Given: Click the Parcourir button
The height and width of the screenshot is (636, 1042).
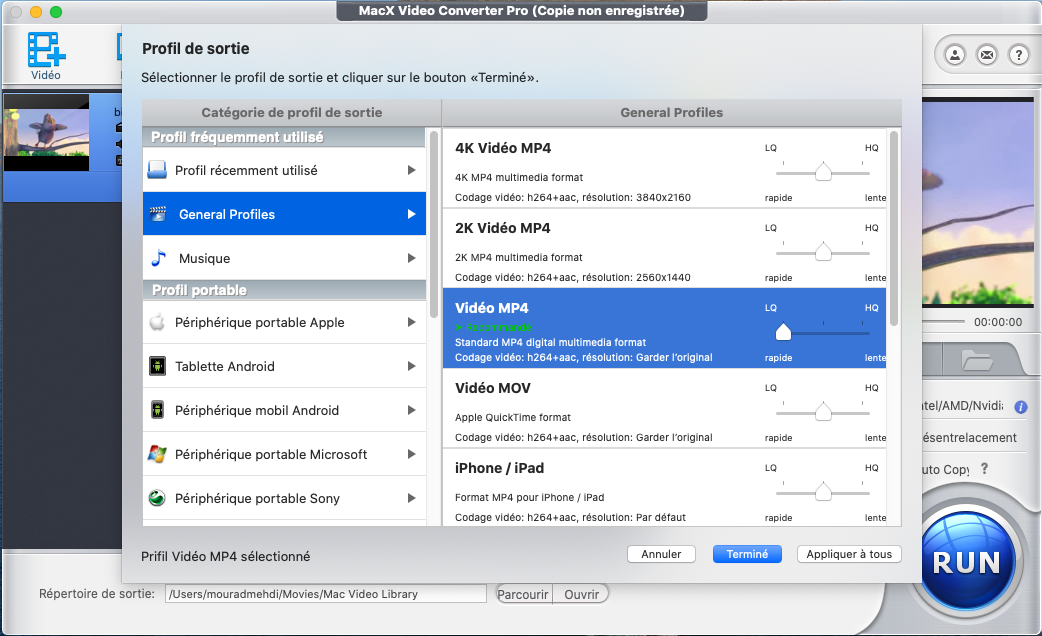Looking at the screenshot, I should coord(523,594).
